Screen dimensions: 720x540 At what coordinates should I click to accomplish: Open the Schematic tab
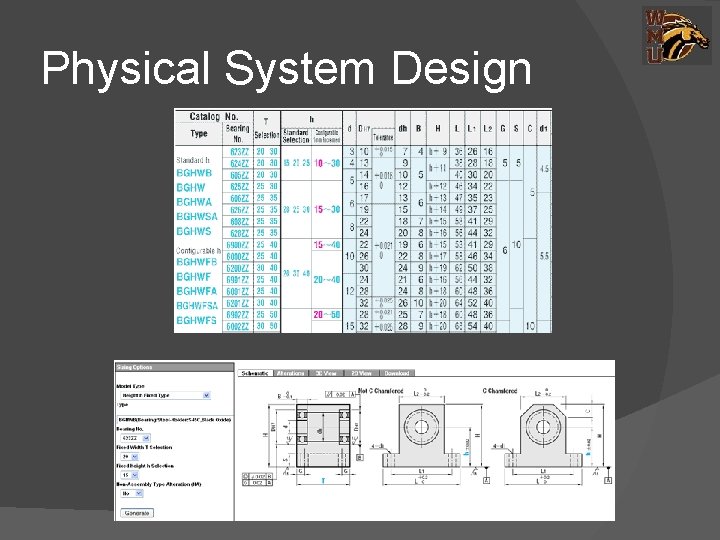255,373
